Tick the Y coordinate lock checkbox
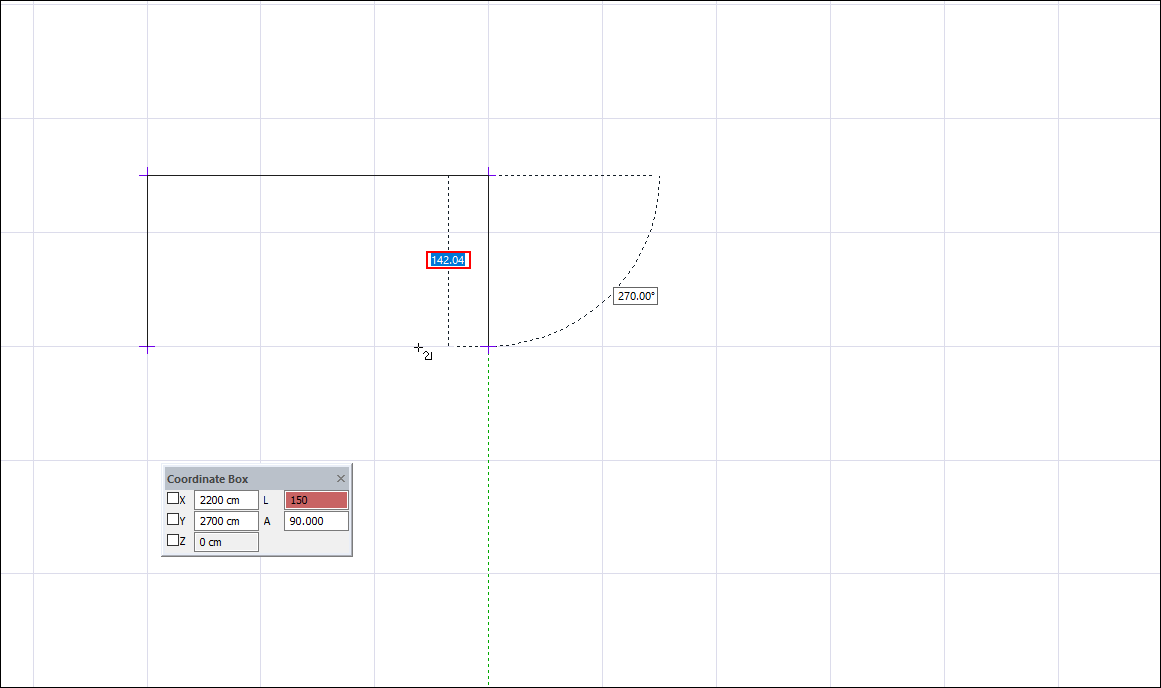1161x688 pixels. pyautogui.click(x=173, y=520)
